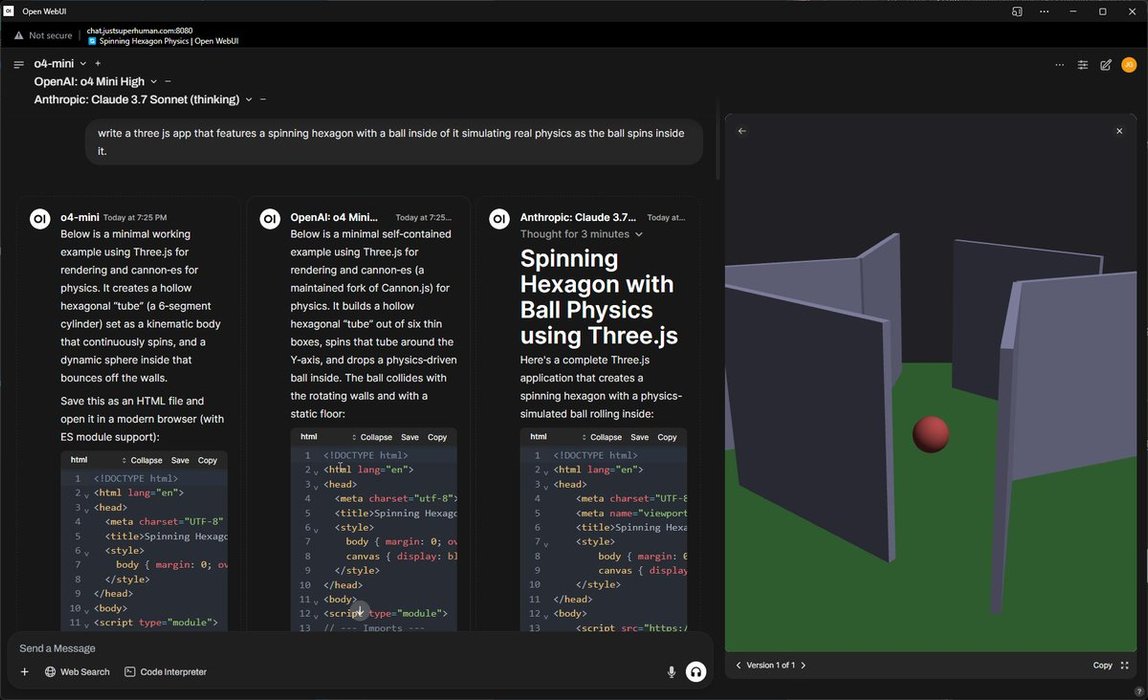This screenshot has height=700, width=1148.
Task: Fold script tag in o4-mini line 11
Action: click(x=86, y=625)
